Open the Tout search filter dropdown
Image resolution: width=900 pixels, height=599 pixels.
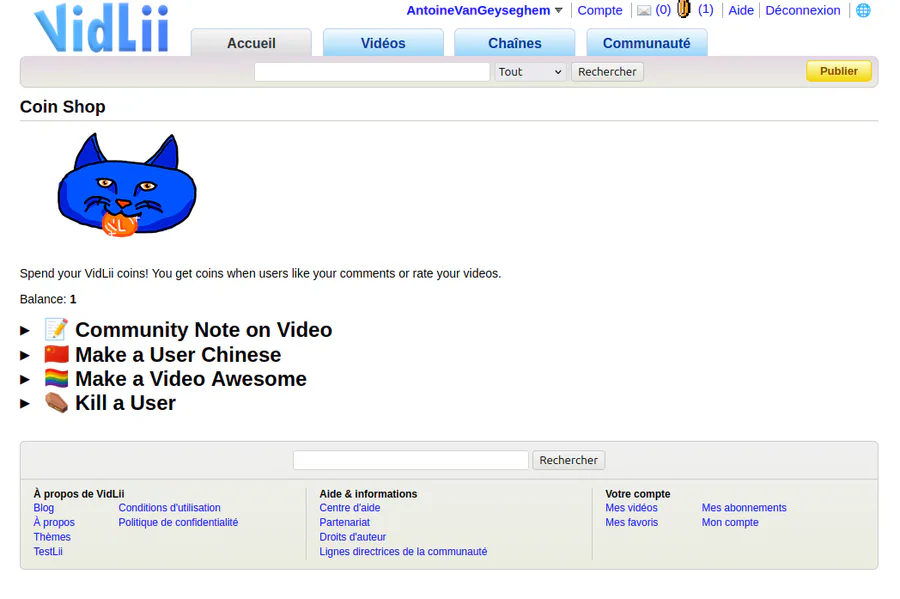coord(530,72)
